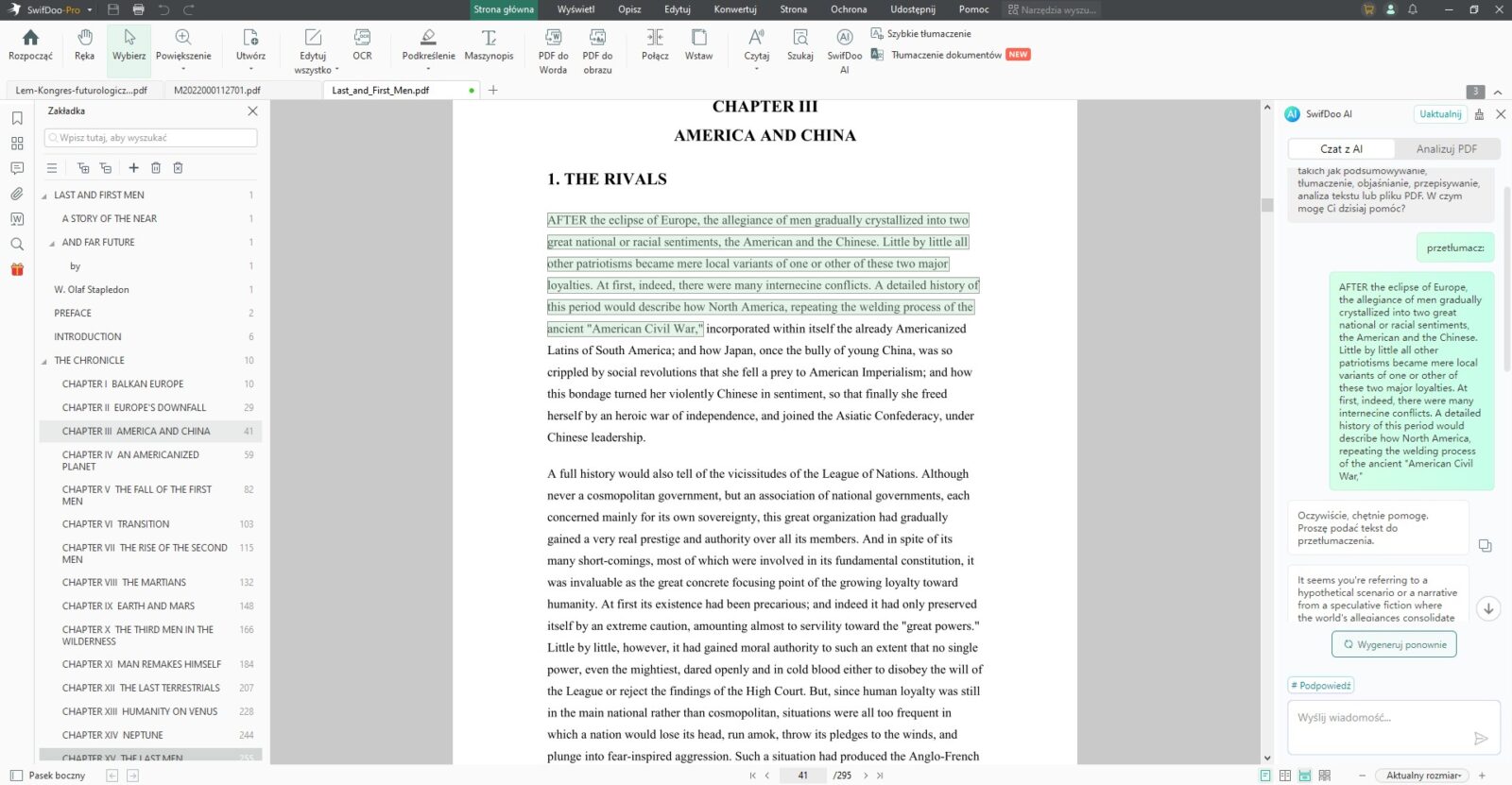Collapse THE CHRONICLE tree node
The width and height of the screenshot is (1512, 785).
click(x=44, y=361)
